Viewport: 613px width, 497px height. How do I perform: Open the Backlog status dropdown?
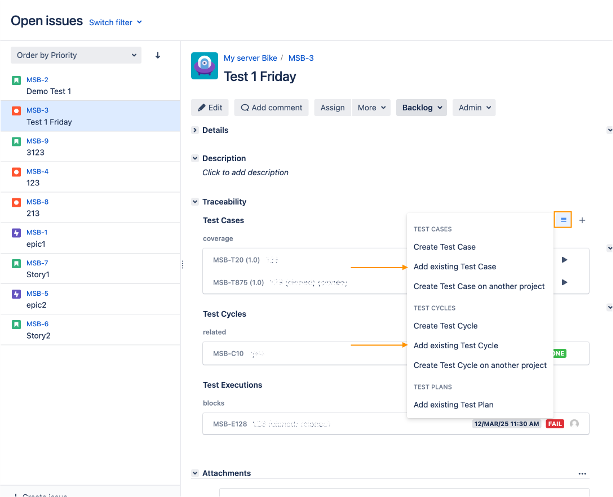[x=421, y=108]
